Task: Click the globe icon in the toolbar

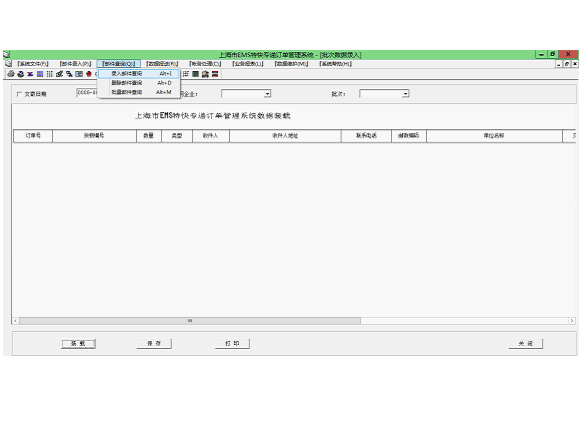Action: pyautogui.click(x=21, y=74)
